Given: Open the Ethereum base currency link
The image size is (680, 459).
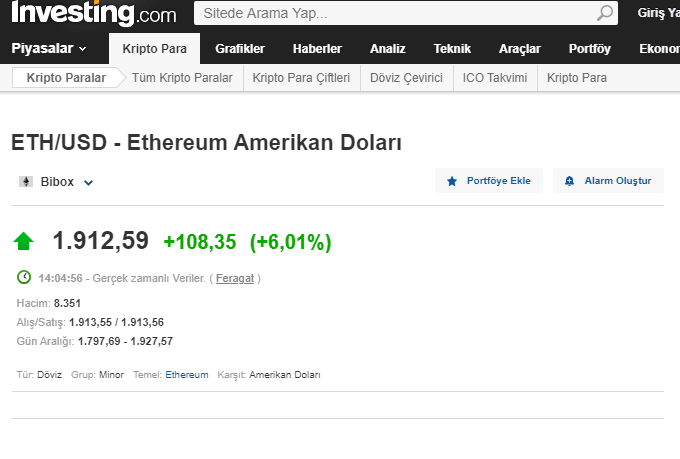Looking at the screenshot, I should tap(187, 374).
